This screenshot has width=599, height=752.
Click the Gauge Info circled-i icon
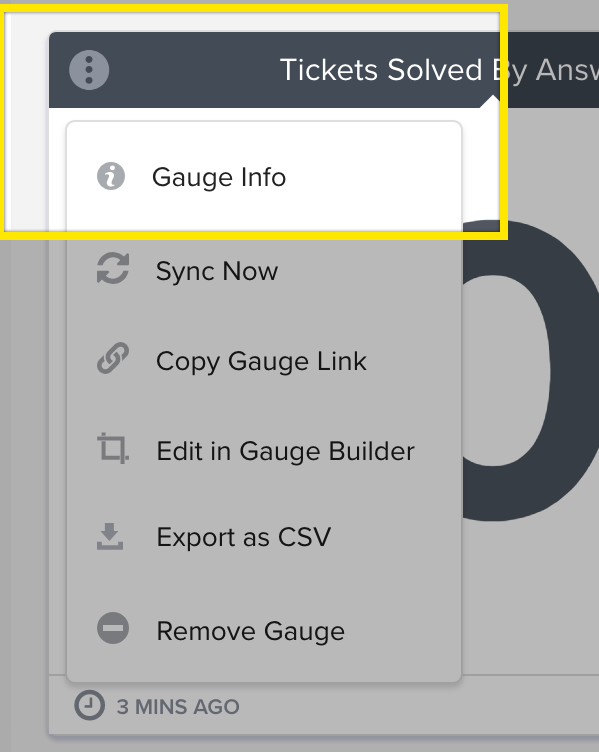click(111, 176)
